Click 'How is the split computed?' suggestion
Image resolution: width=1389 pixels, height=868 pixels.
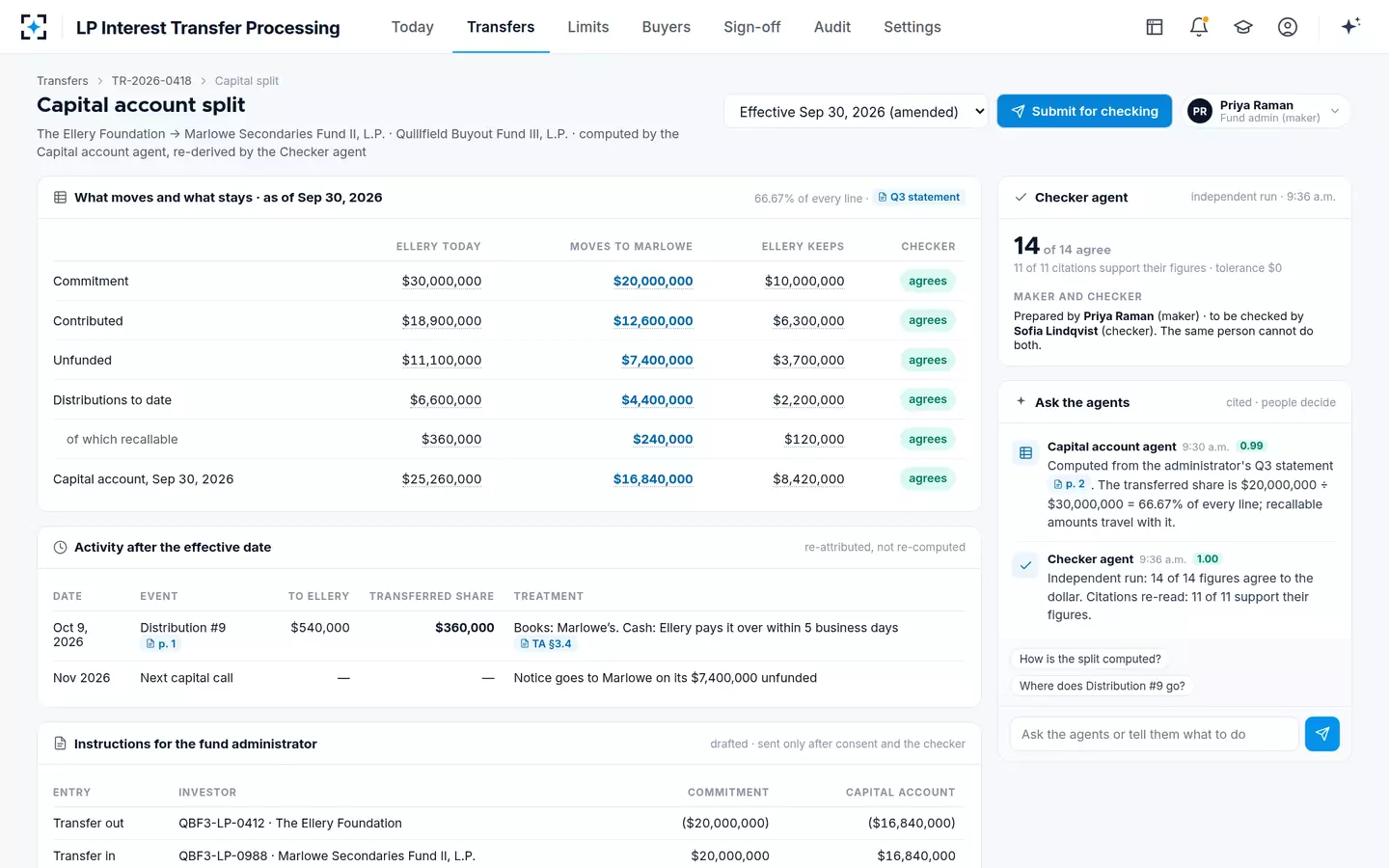click(1090, 659)
